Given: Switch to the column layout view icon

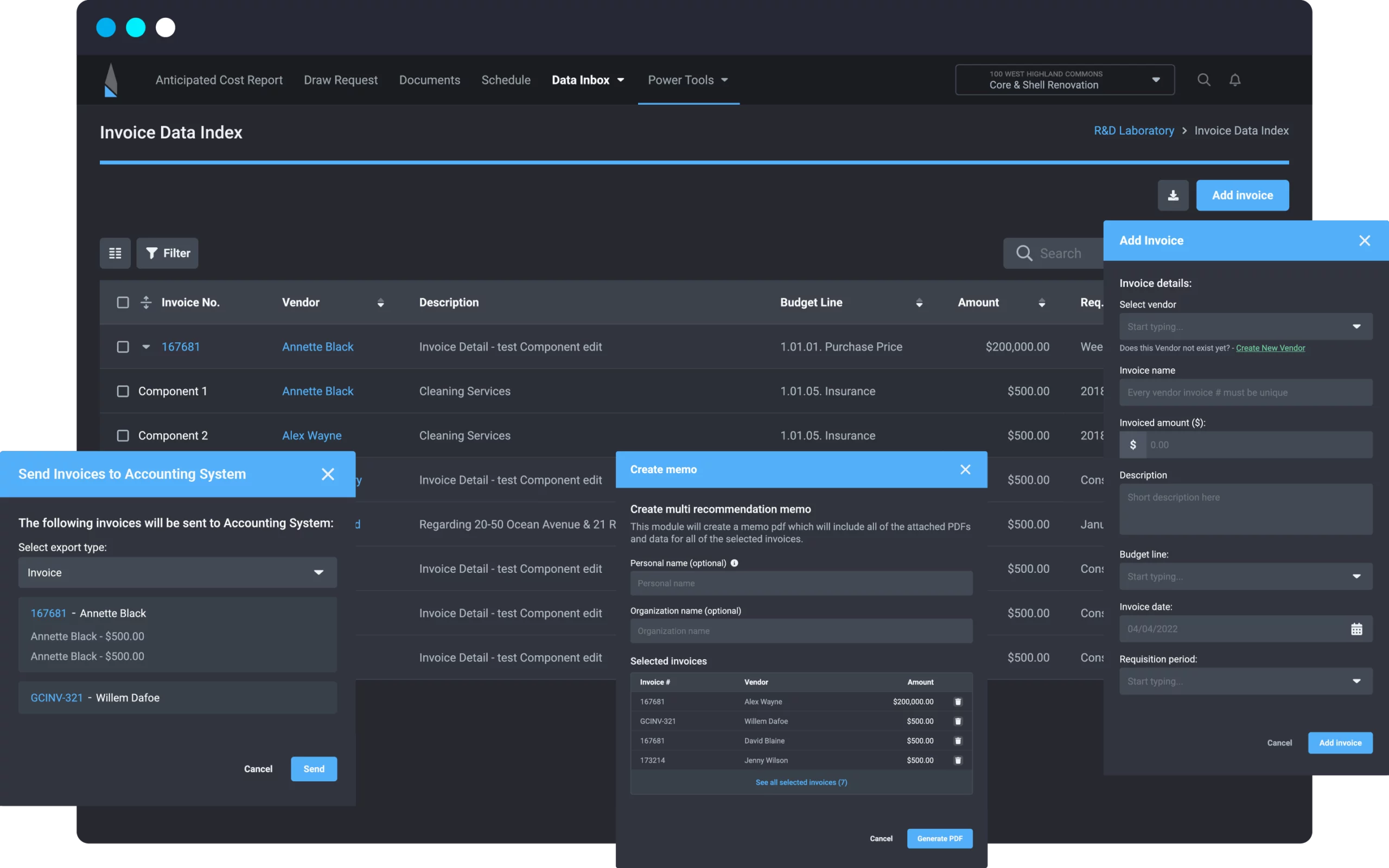Looking at the screenshot, I should [115, 253].
